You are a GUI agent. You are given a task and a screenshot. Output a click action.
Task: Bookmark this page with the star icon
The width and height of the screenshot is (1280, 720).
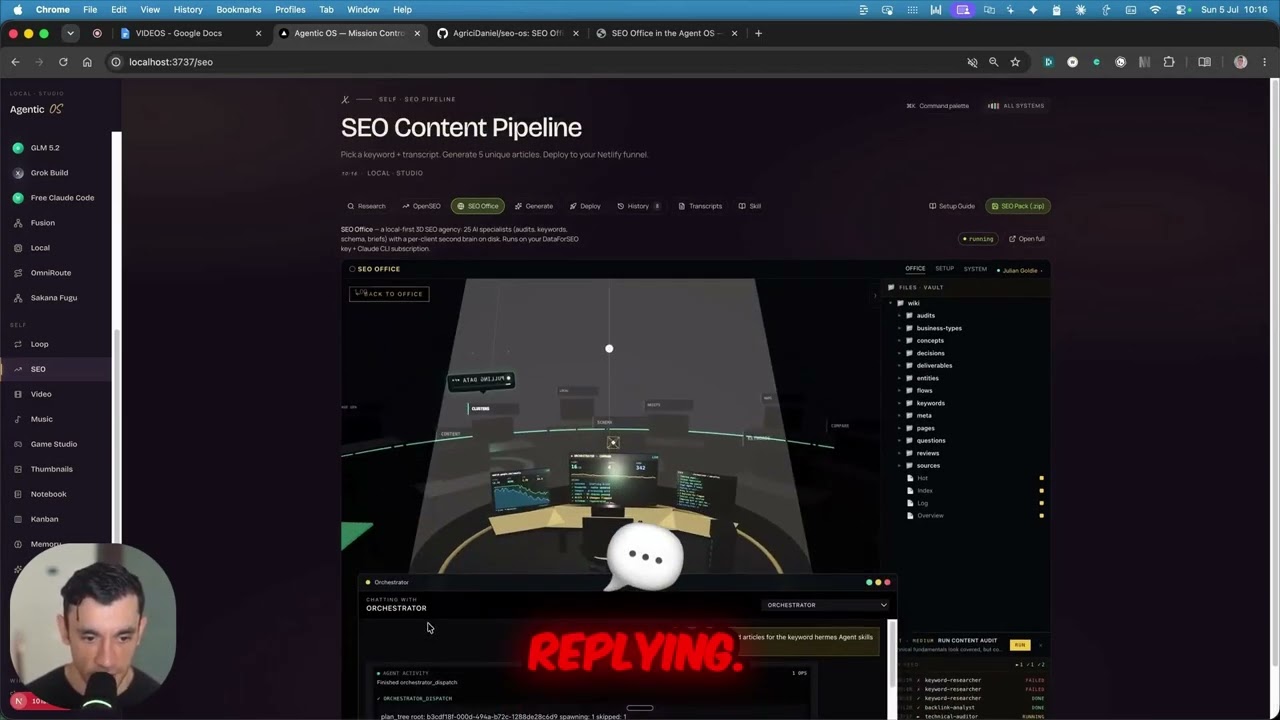(1015, 62)
